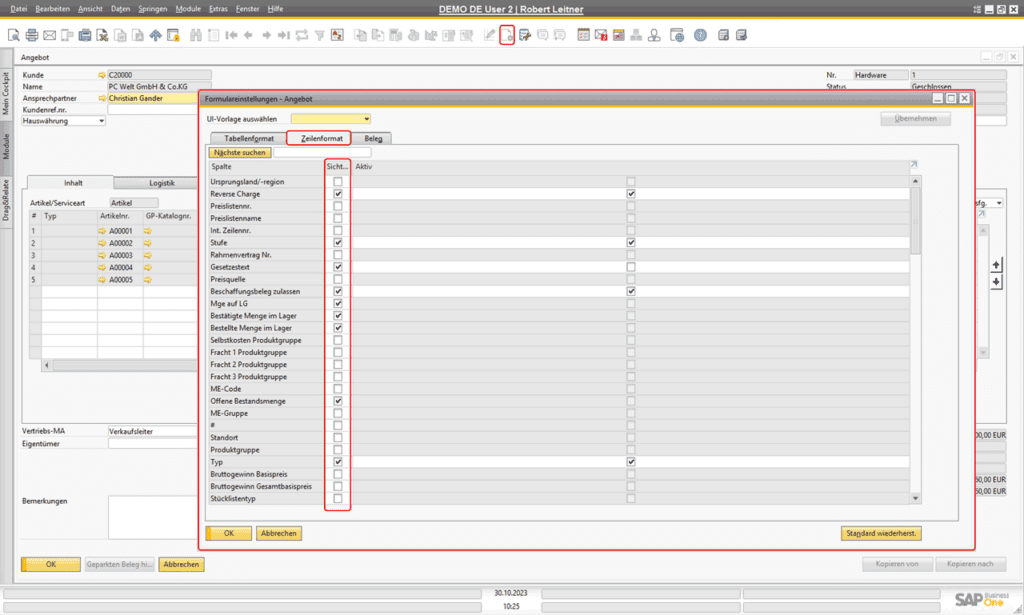Open the UI-Vorlage auswählen dropdown

coord(366,117)
